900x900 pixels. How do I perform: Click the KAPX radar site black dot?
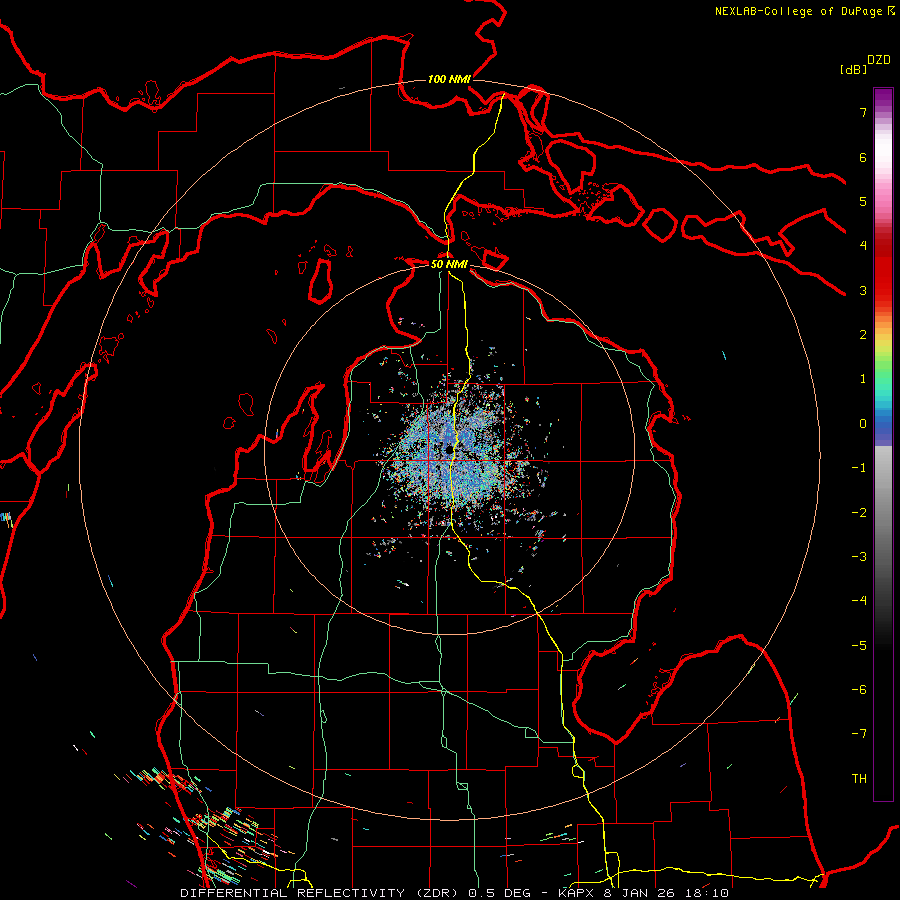point(449,450)
